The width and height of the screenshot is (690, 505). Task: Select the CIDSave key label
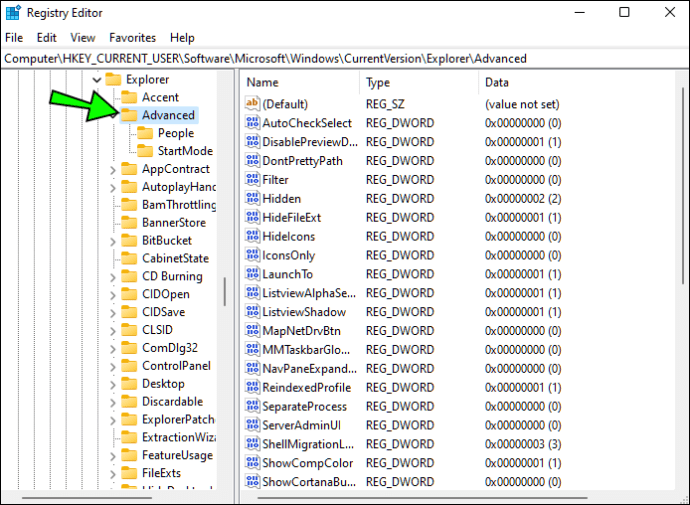163,312
